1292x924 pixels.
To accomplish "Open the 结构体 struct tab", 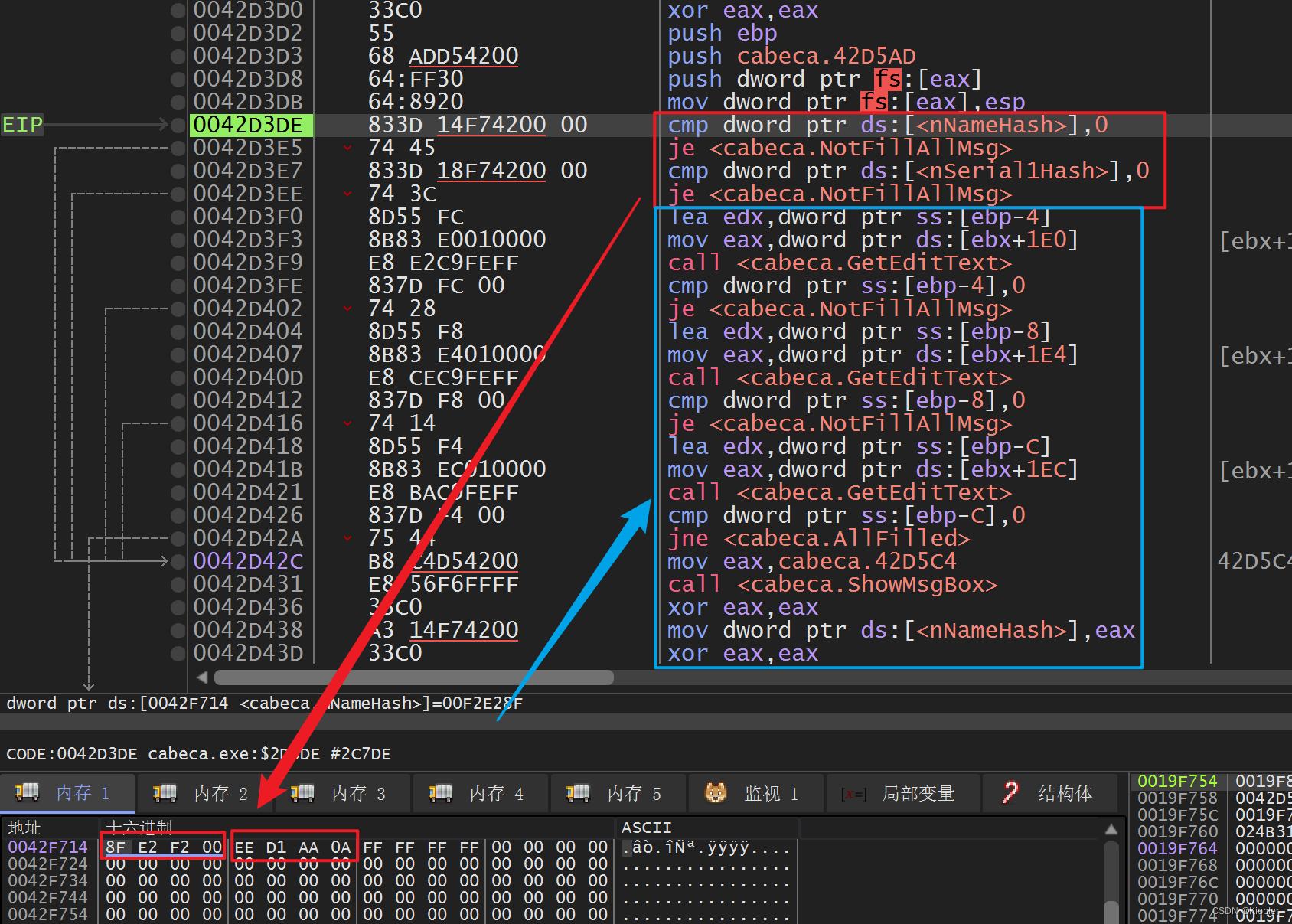I will pyautogui.click(x=1050, y=793).
